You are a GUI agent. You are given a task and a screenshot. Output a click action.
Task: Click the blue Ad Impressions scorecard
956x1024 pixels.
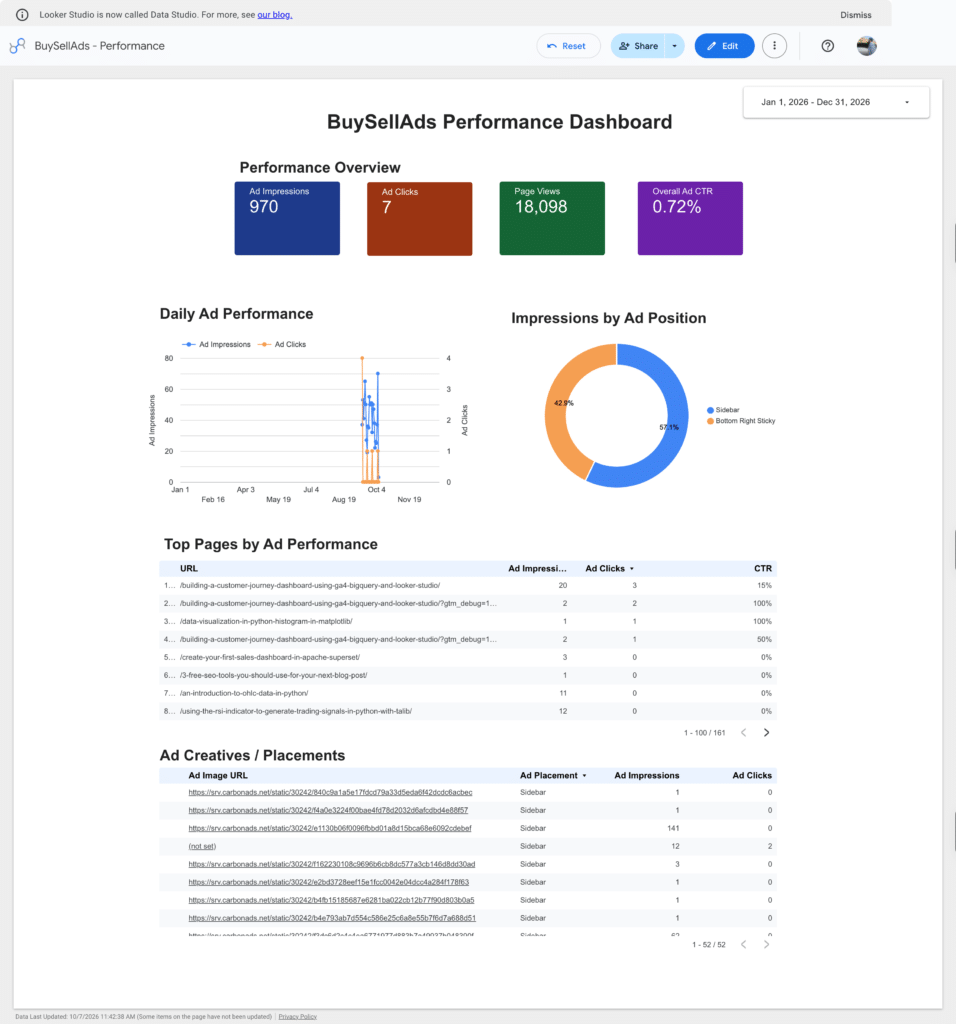287,218
